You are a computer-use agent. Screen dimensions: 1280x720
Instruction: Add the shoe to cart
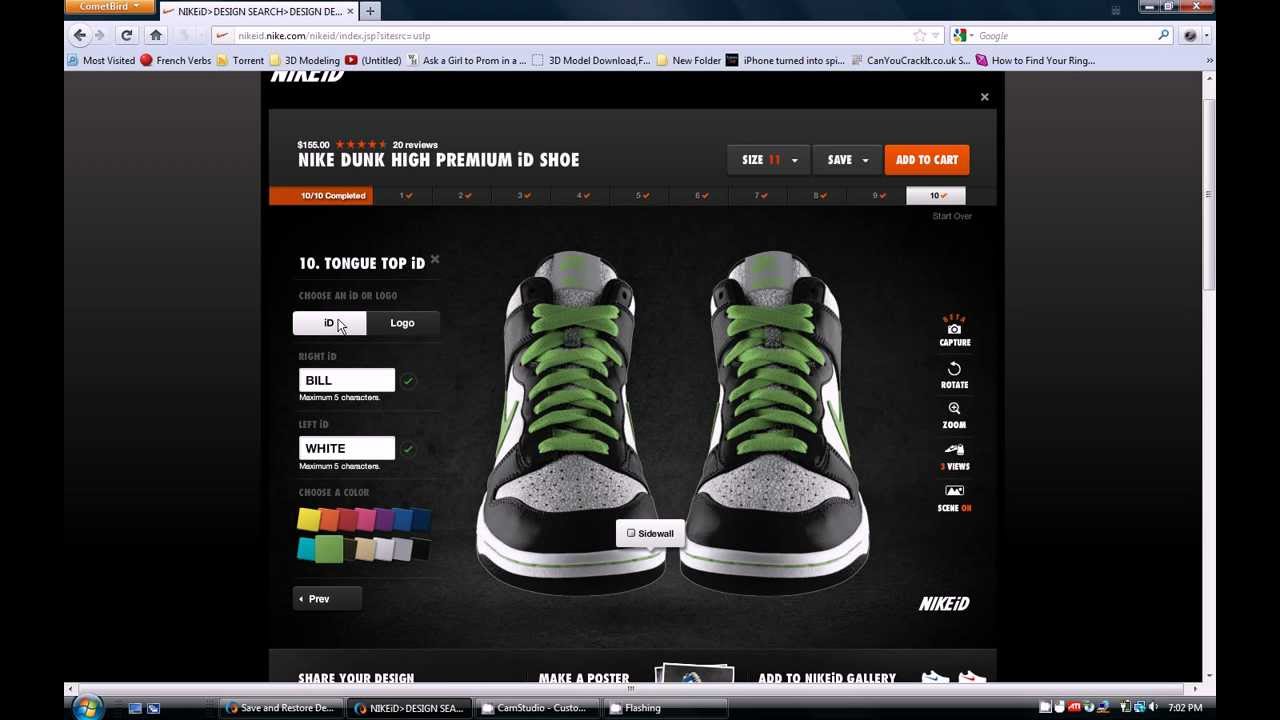click(x=927, y=160)
